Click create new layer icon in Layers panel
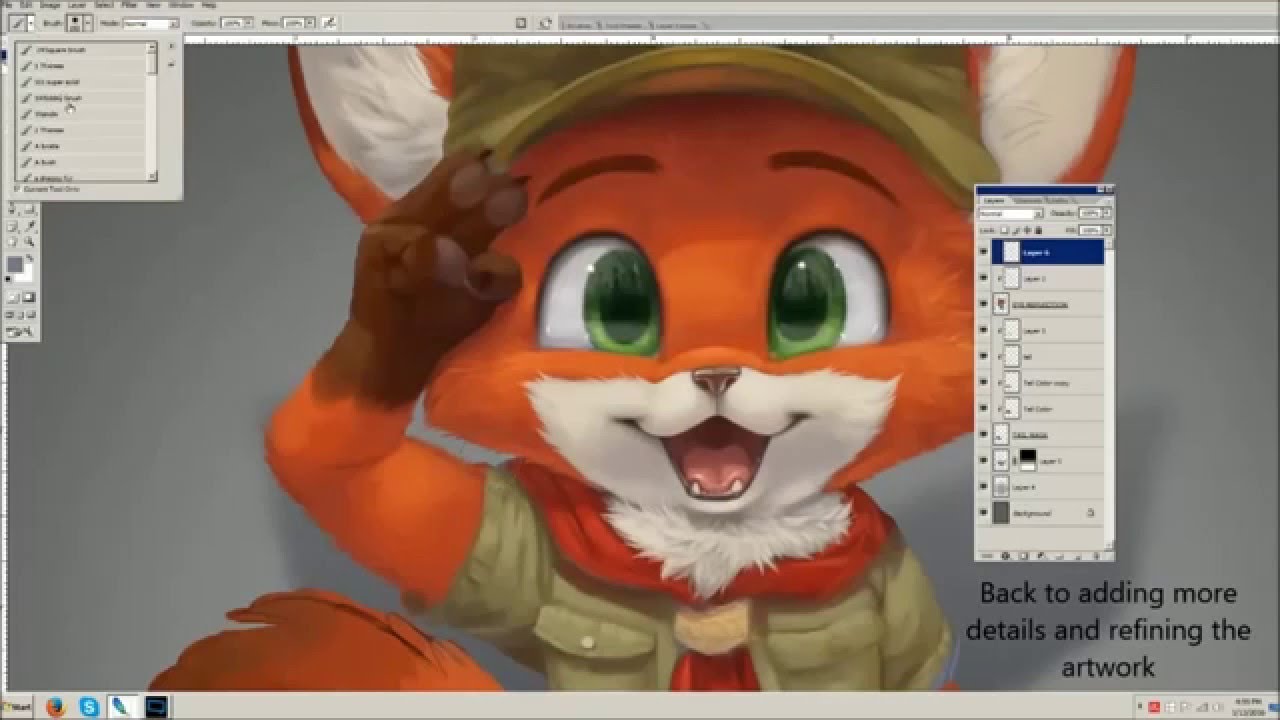Image resolution: width=1280 pixels, height=720 pixels. (x=1077, y=555)
